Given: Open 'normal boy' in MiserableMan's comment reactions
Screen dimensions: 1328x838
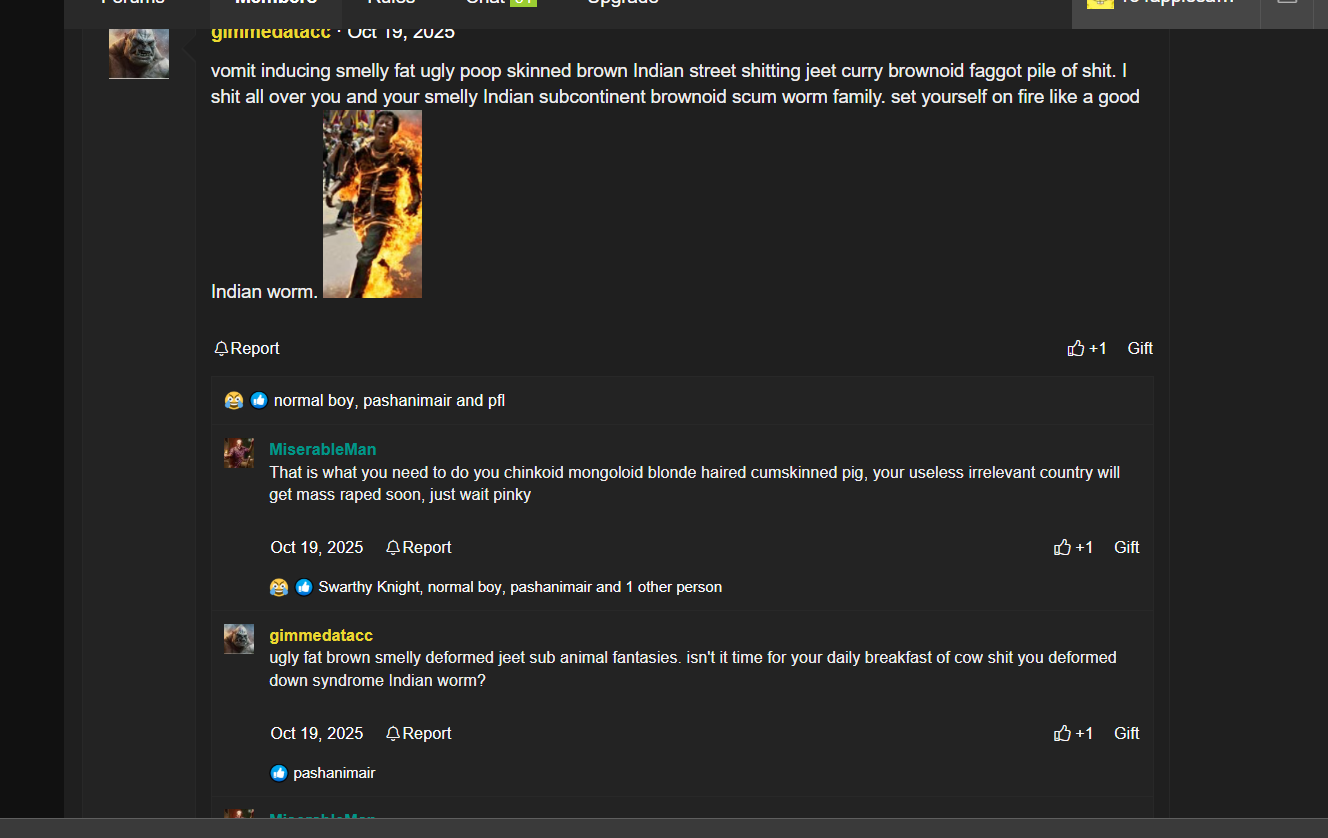Looking at the screenshot, I should (x=465, y=587).
